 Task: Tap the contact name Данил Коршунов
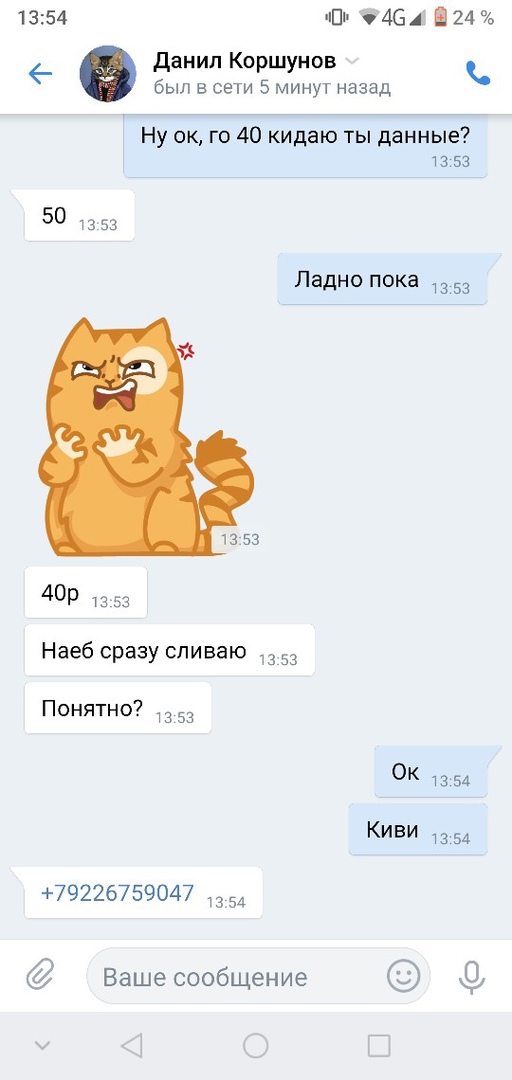[245, 61]
